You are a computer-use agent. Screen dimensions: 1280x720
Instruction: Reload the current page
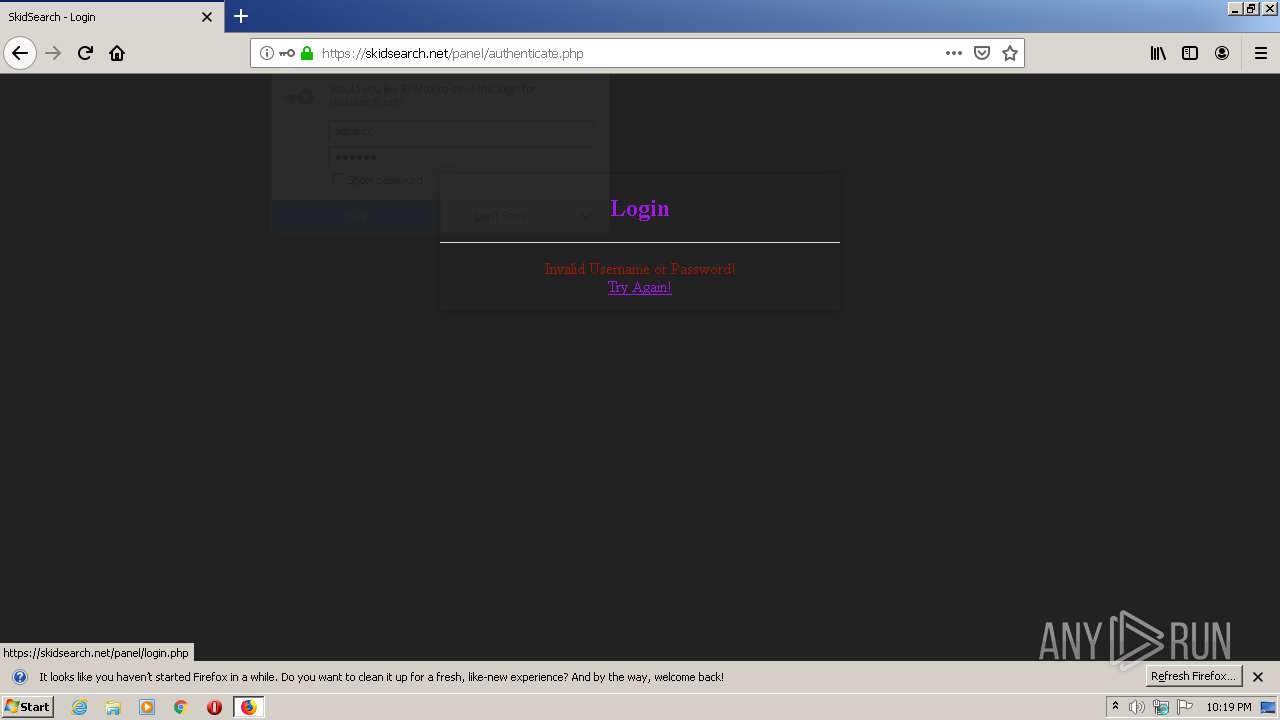click(85, 53)
